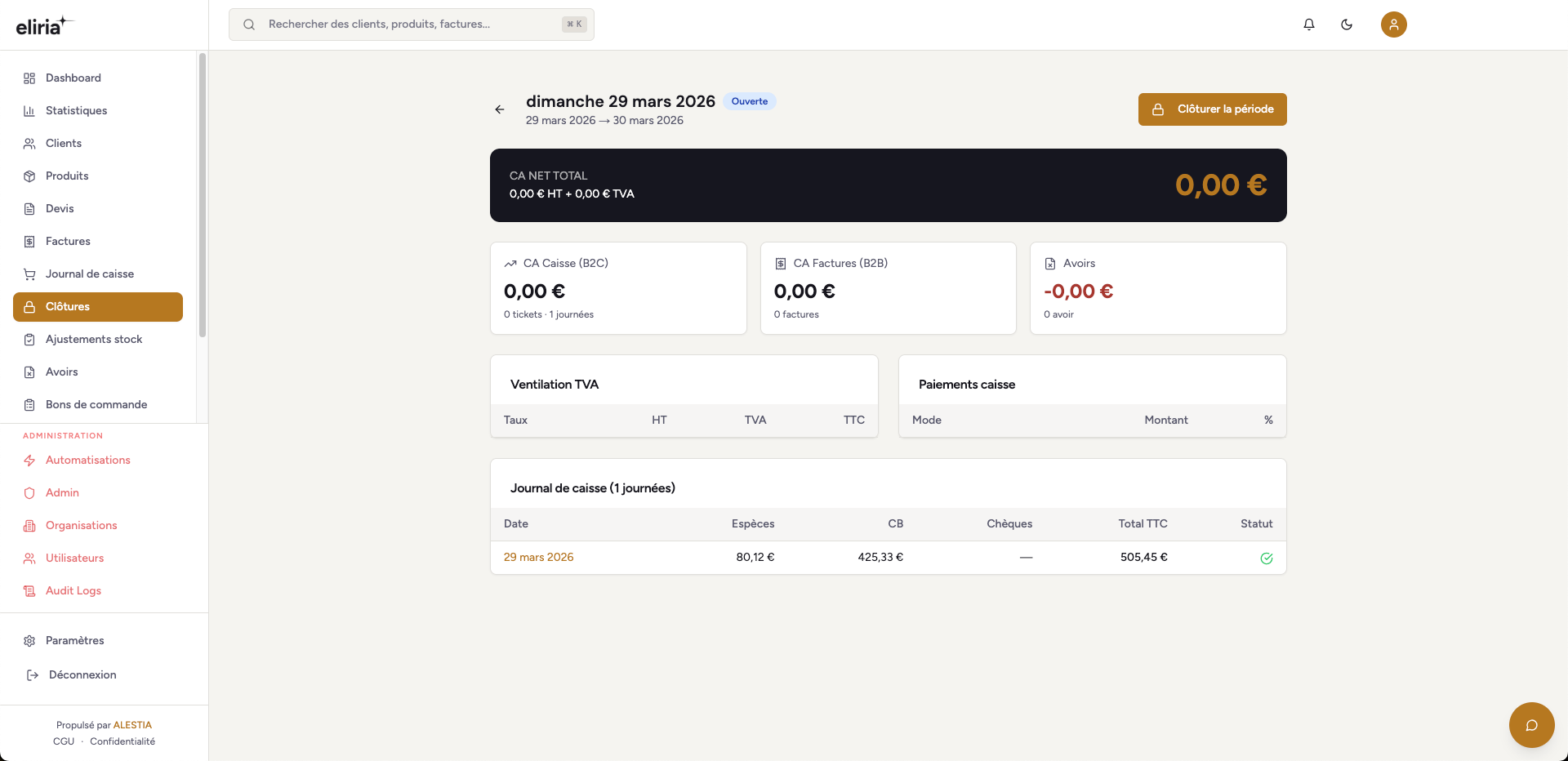Image resolution: width=1568 pixels, height=761 pixels.
Task: Click the Montant column header
Action: [x=1165, y=421]
